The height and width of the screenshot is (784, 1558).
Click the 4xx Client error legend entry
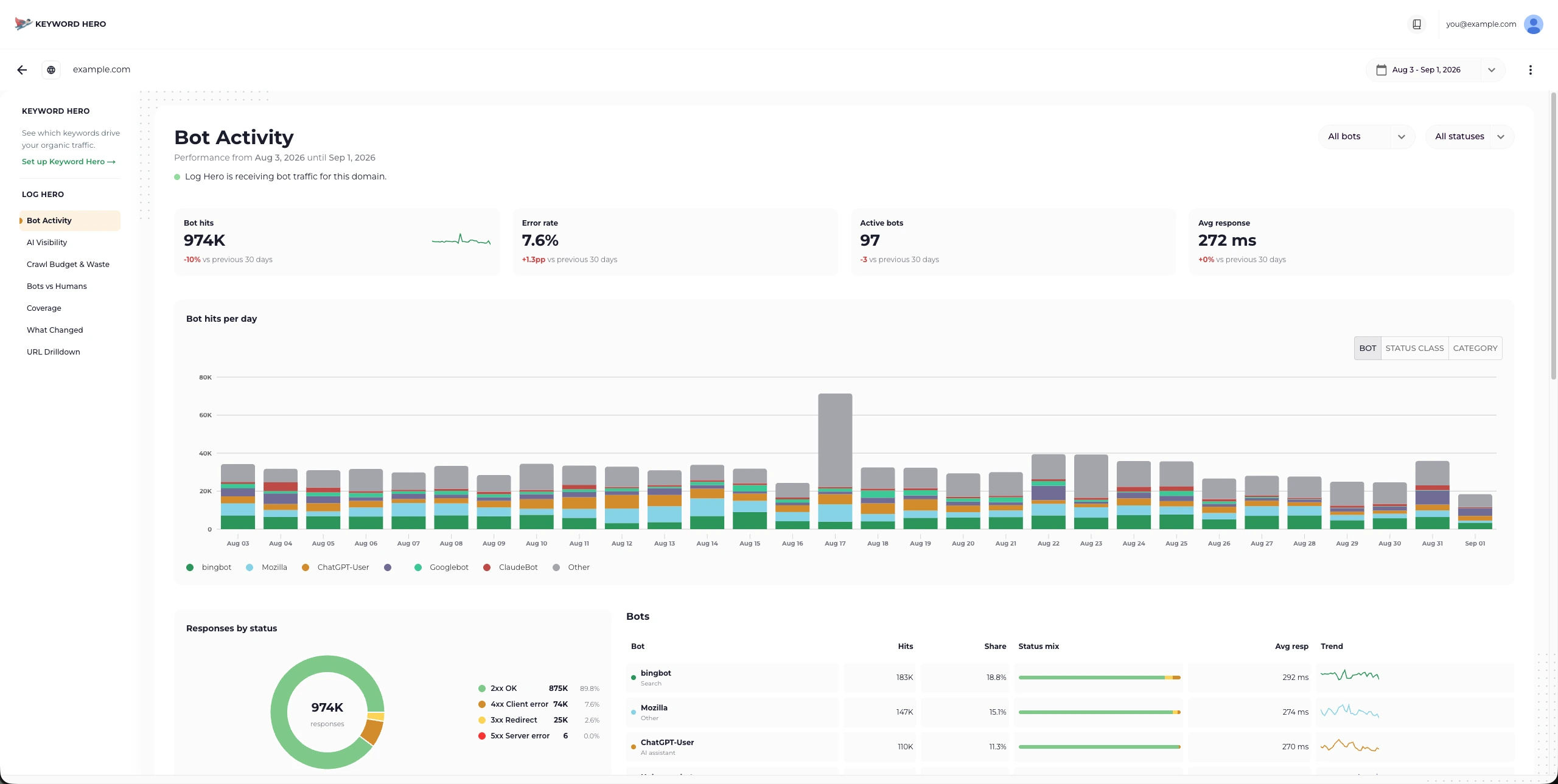tap(539, 704)
